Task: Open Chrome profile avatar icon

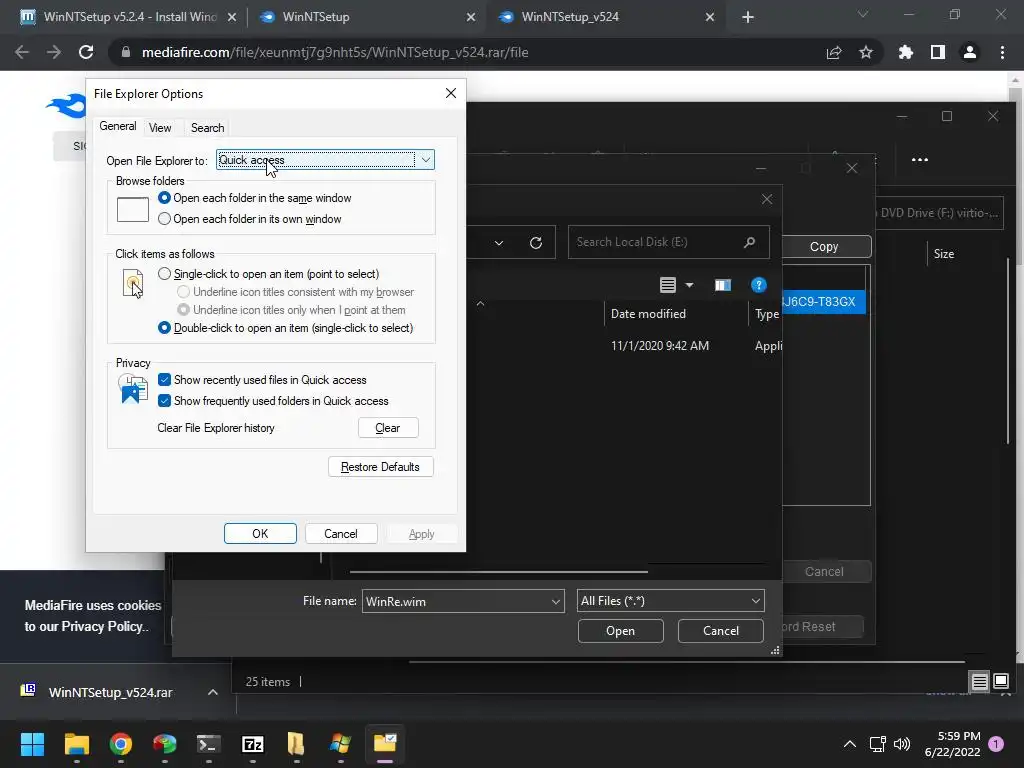Action: (970, 52)
